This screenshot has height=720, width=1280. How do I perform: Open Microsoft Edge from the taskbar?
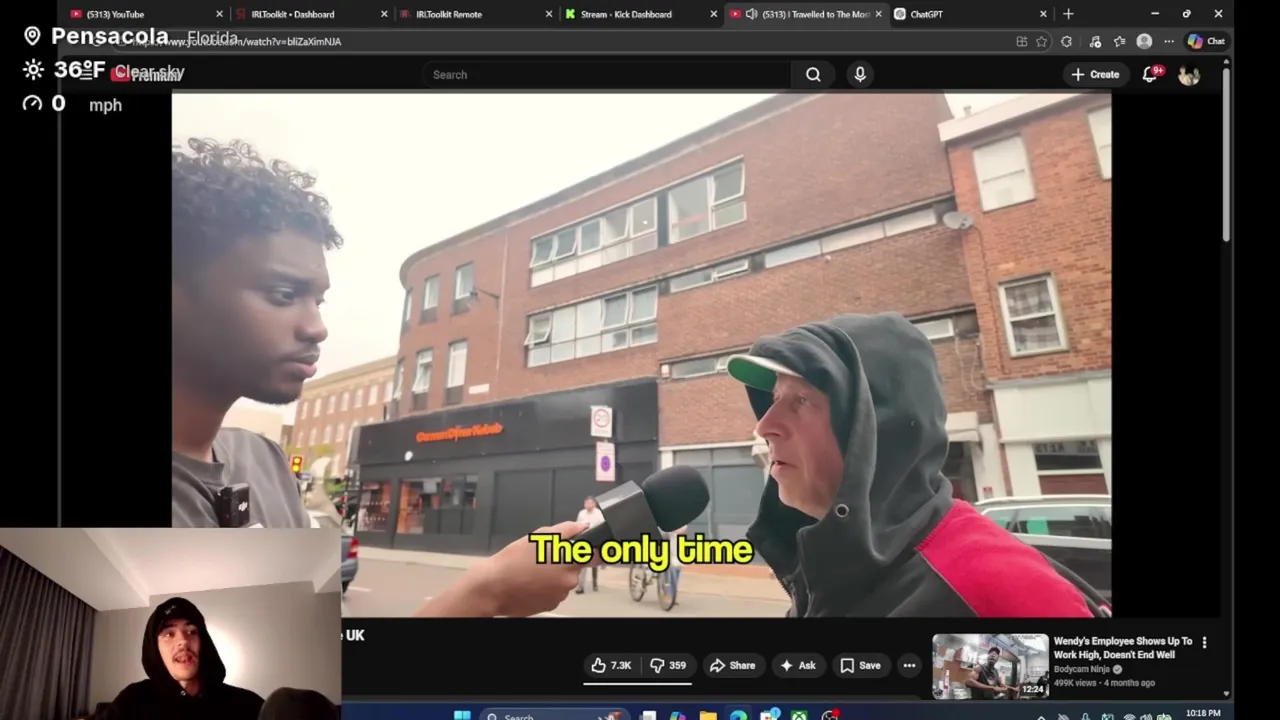(738, 716)
